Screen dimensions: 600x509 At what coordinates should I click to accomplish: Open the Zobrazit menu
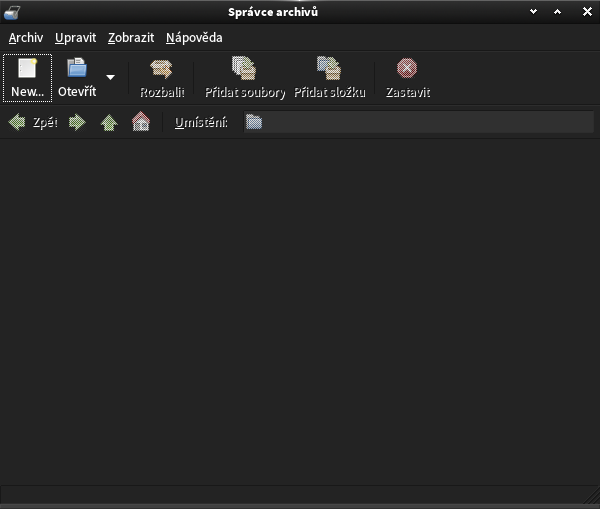pos(131,38)
